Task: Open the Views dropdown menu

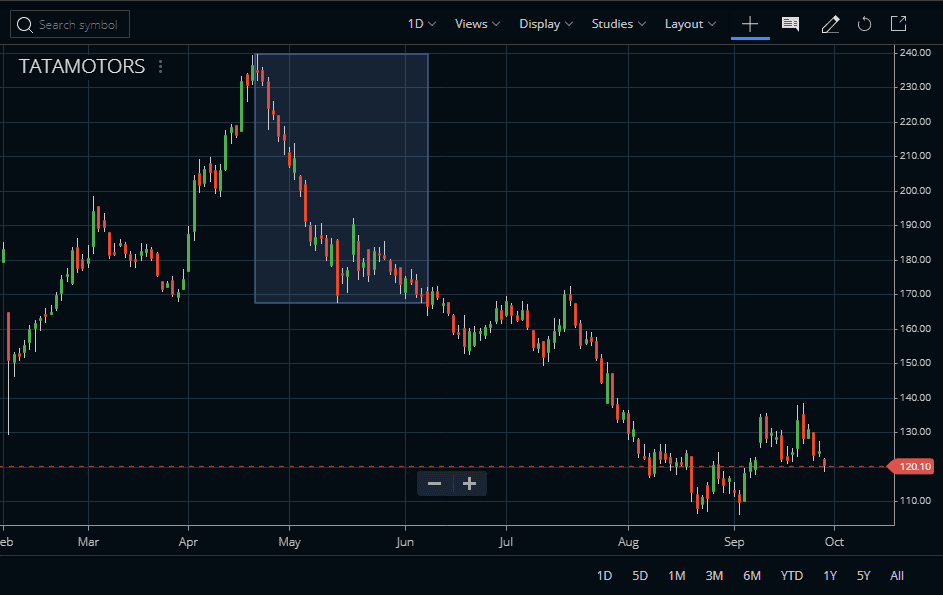Action: tap(477, 24)
